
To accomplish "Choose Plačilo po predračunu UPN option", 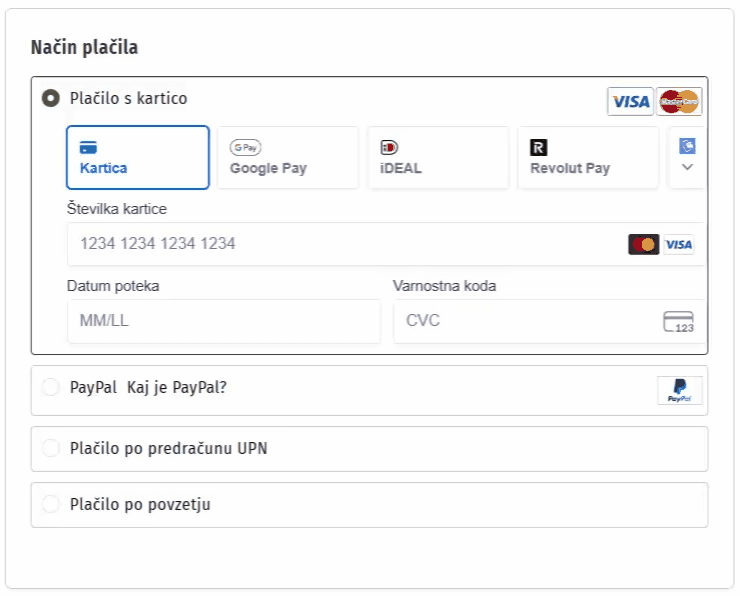I will point(50,448).
